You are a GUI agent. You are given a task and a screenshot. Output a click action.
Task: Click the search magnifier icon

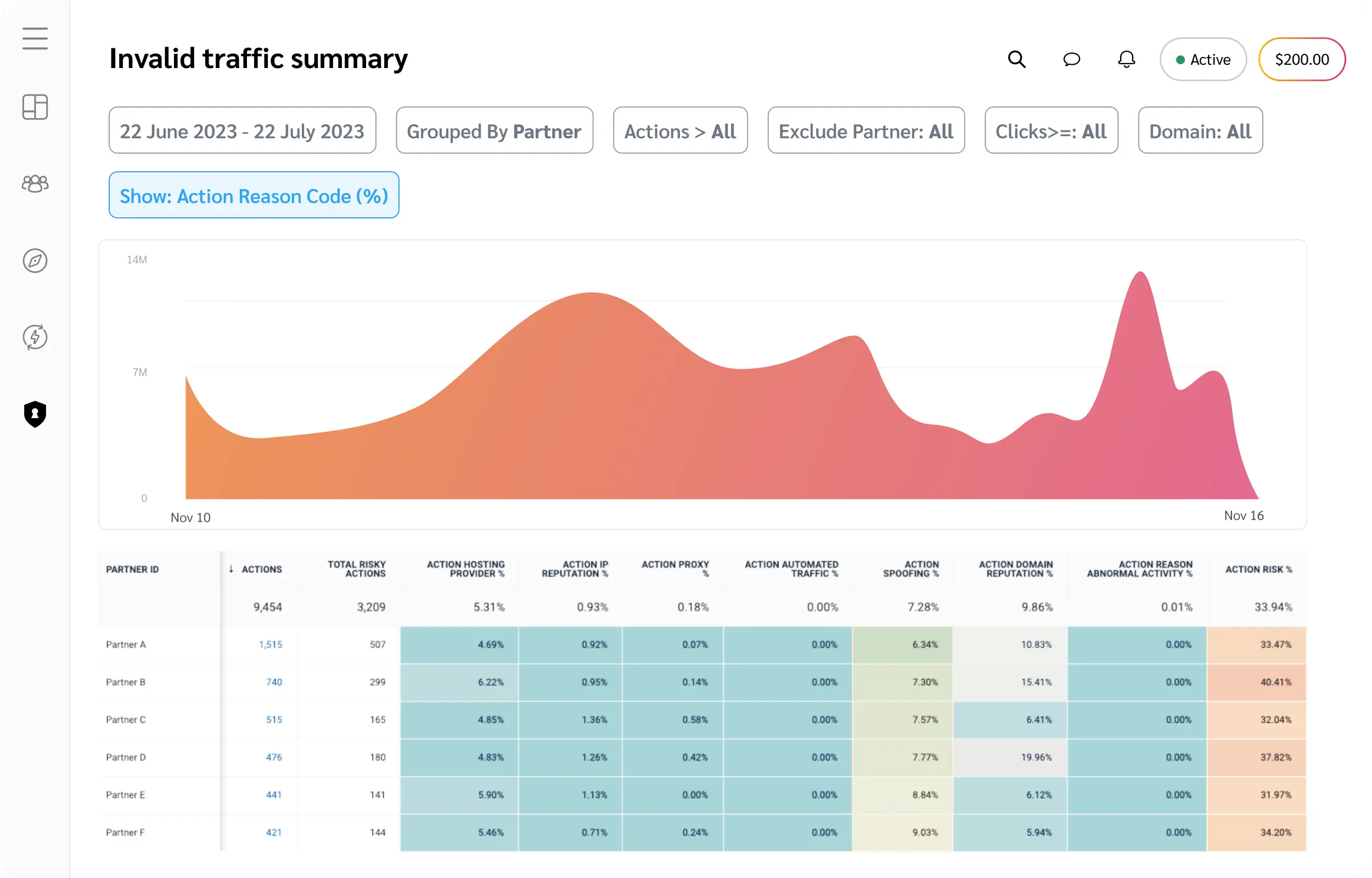click(1016, 59)
